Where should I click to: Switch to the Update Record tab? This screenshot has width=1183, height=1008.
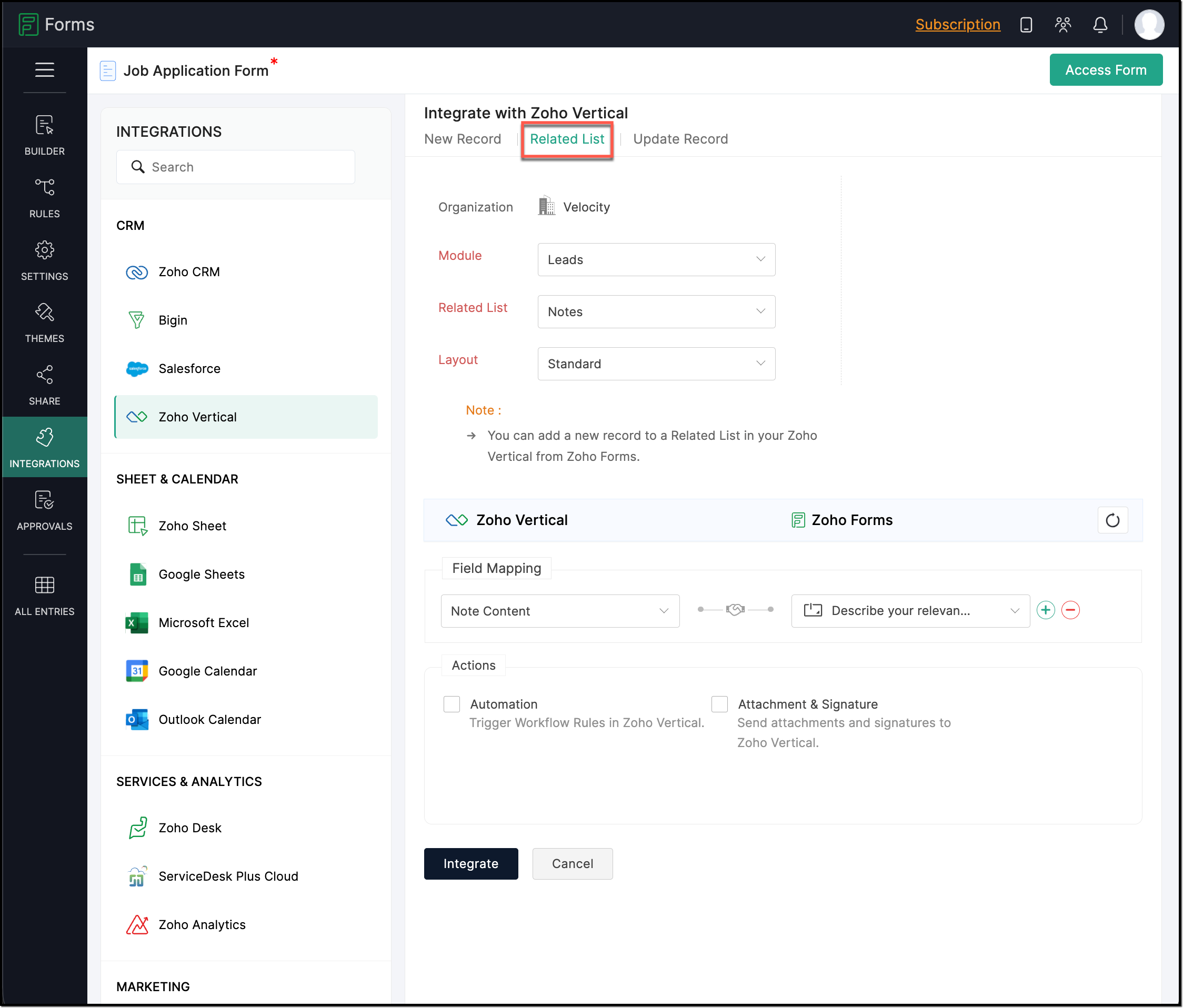[680, 139]
